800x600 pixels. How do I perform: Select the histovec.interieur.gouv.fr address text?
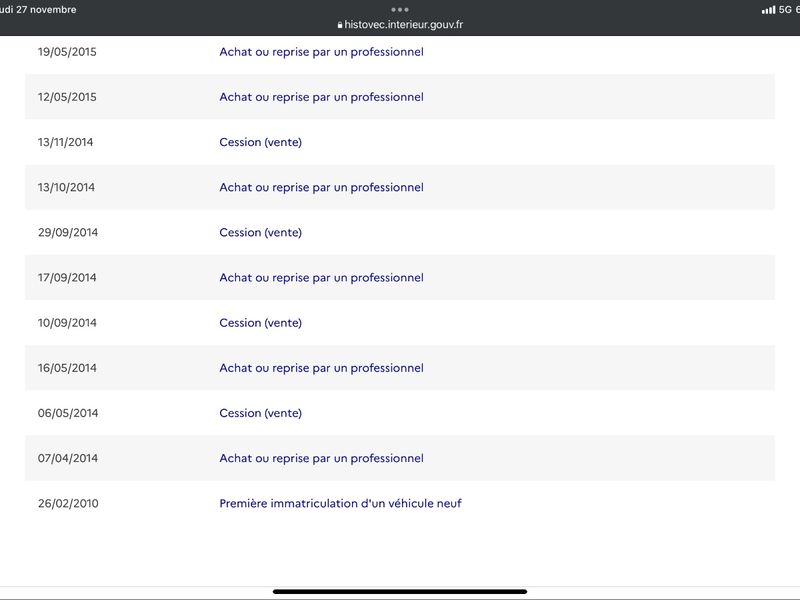(x=403, y=25)
